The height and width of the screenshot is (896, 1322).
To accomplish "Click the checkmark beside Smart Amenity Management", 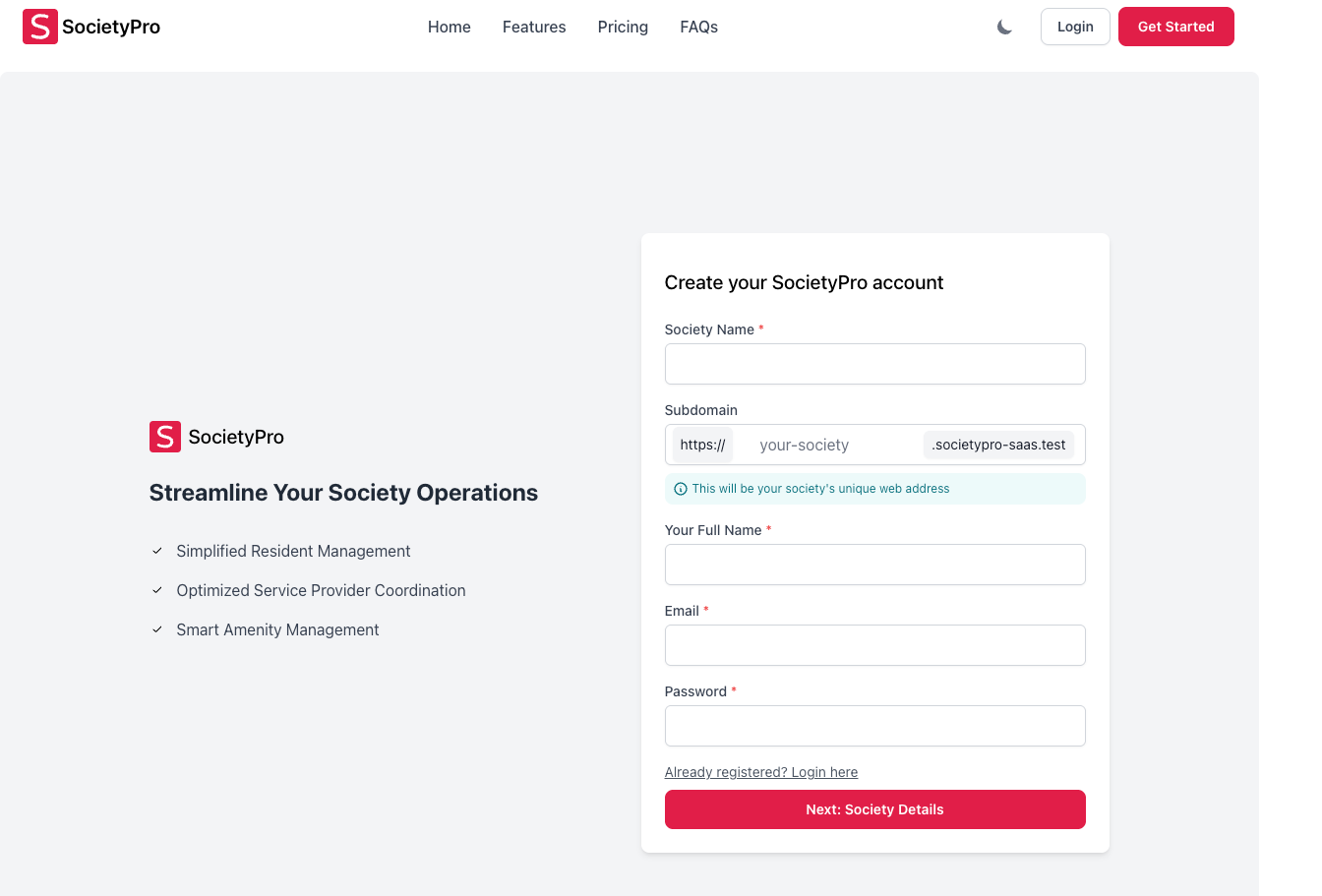I will click(x=157, y=629).
